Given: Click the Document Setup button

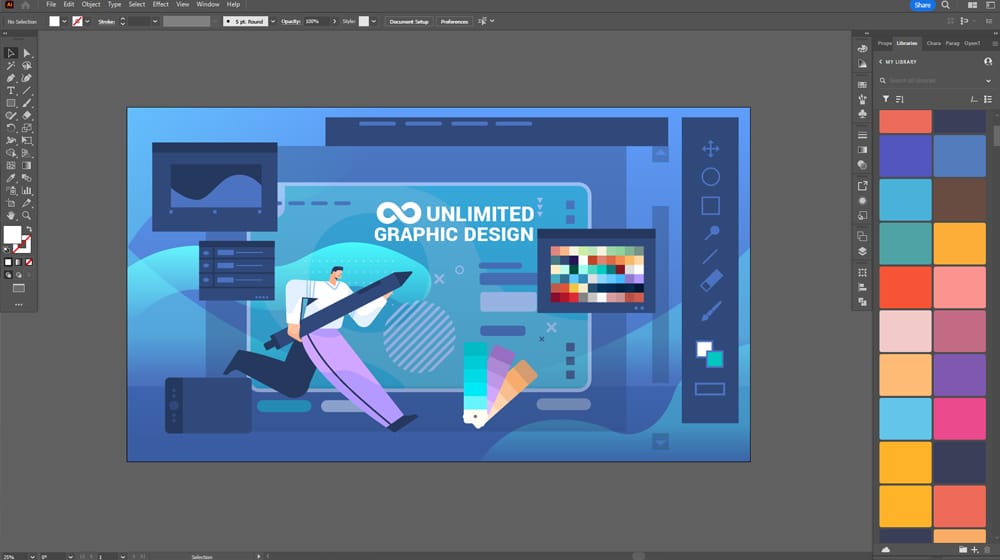Looking at the screenshot, I should [x=409, y=21].
